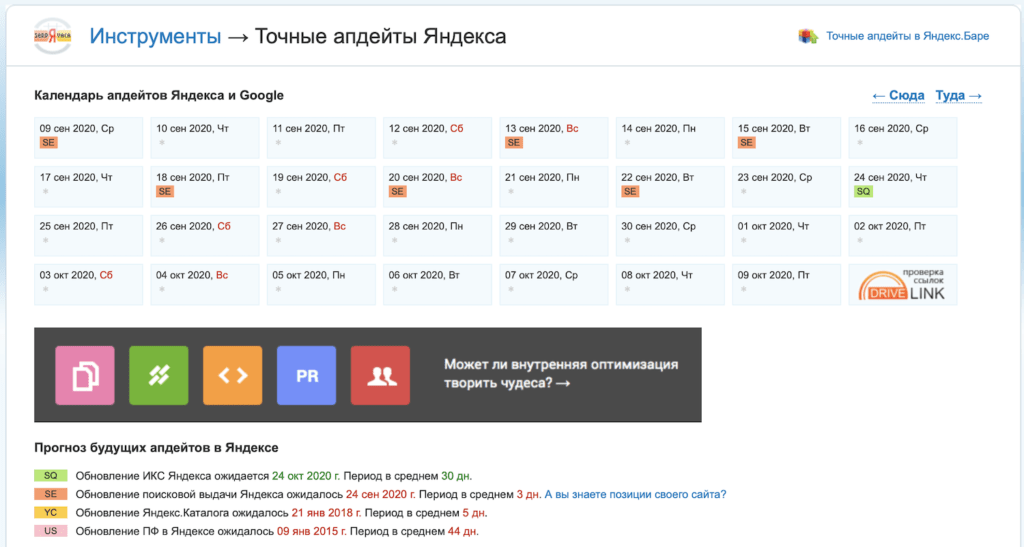1024x547 pixels.
Task: Select the 03 окт 2020, Сб calendar cell
Action: click(x=89, y=285)
